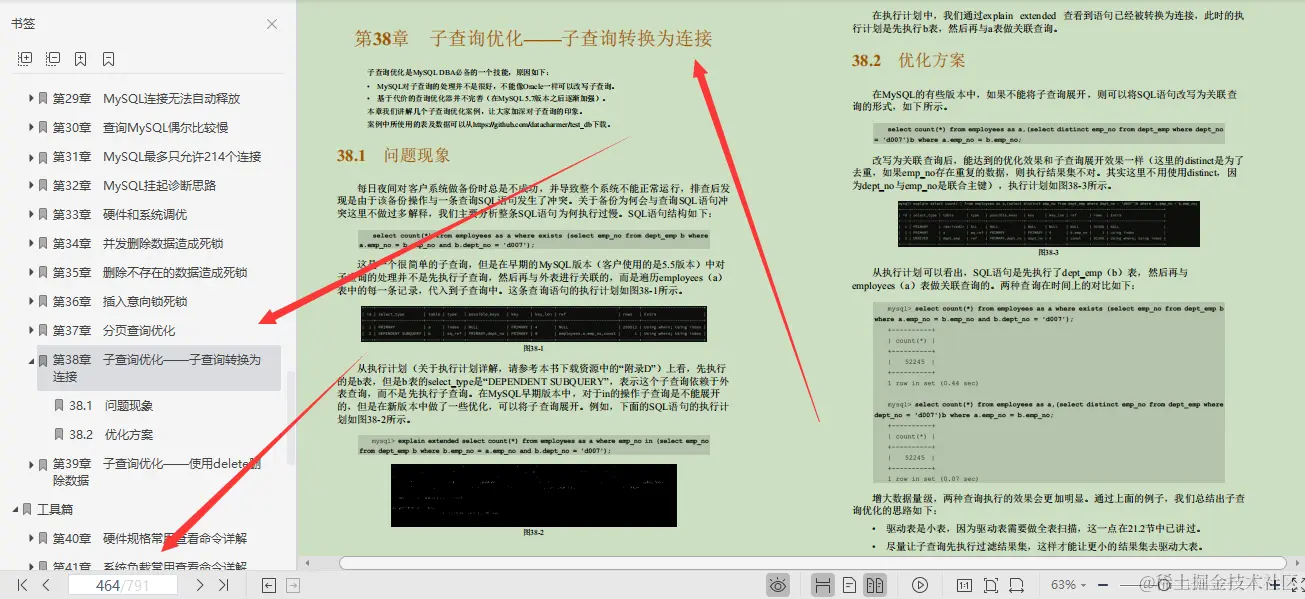Select single page view mode
Viewport: 1305px width, 599px height.
point(848,585)
